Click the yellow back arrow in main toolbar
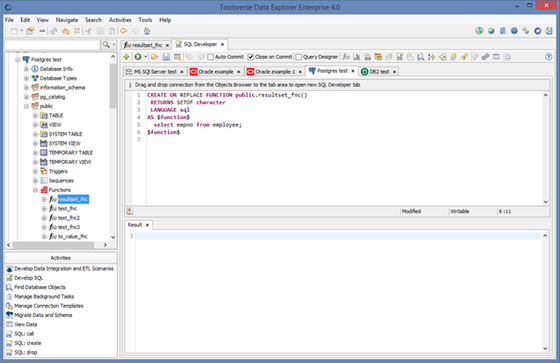This screenshot has width=560, height=363. (124, 31)
